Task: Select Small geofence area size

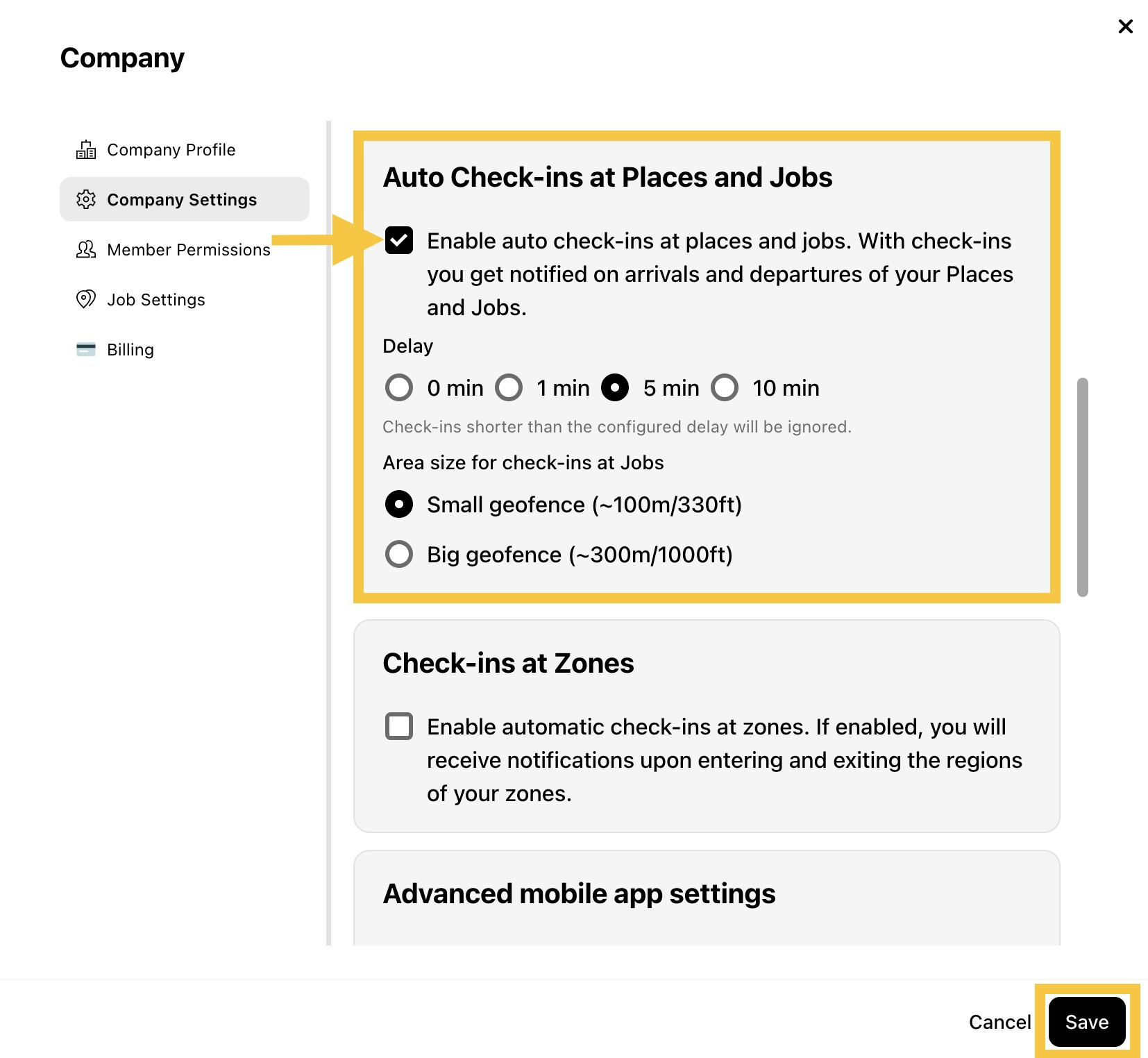Action: [x=399, y=504]
